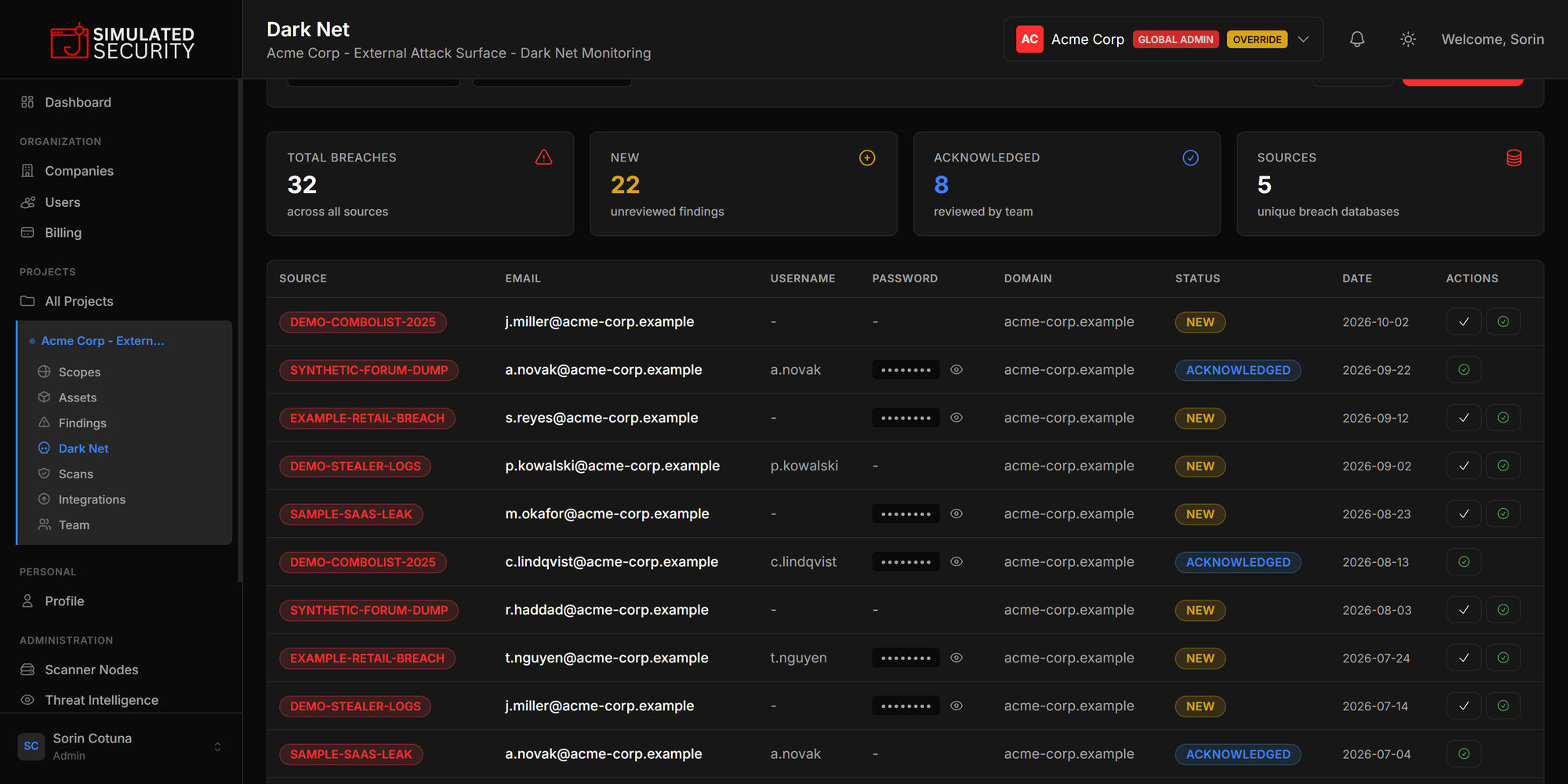This screenshot has width=1568, height=784.
Task: Reveal the password on the 2026-09-22 row
Action: coord(956,369)
